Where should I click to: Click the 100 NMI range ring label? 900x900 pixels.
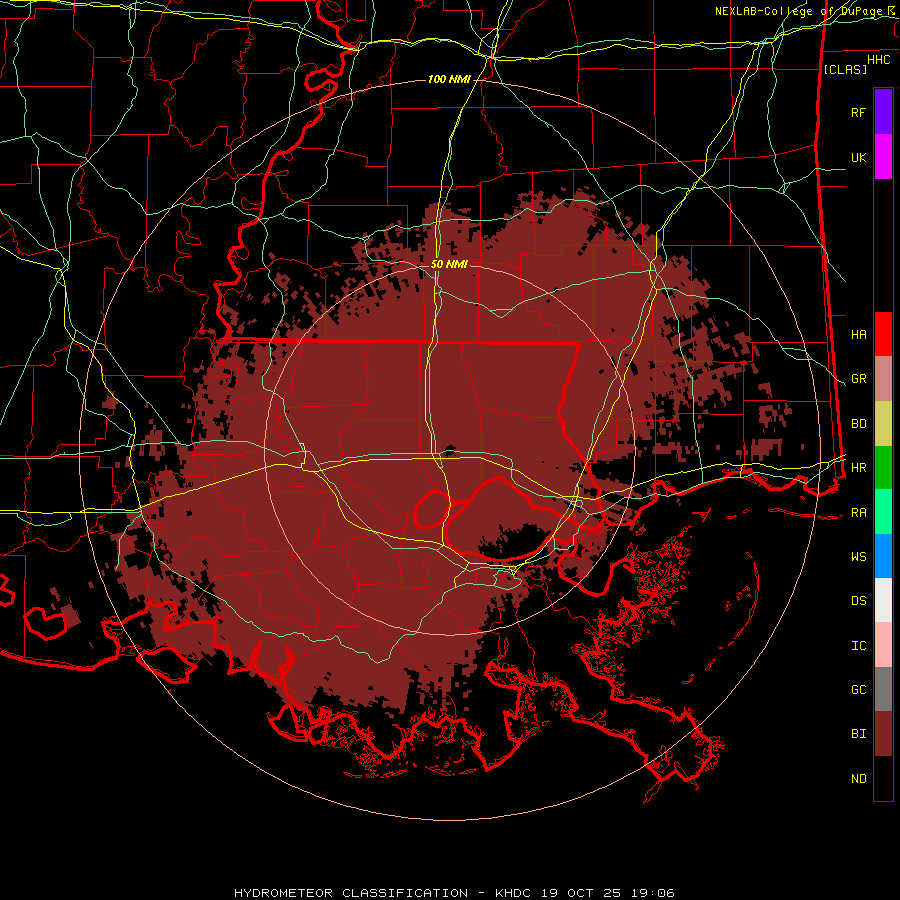(x=449, y=79)
